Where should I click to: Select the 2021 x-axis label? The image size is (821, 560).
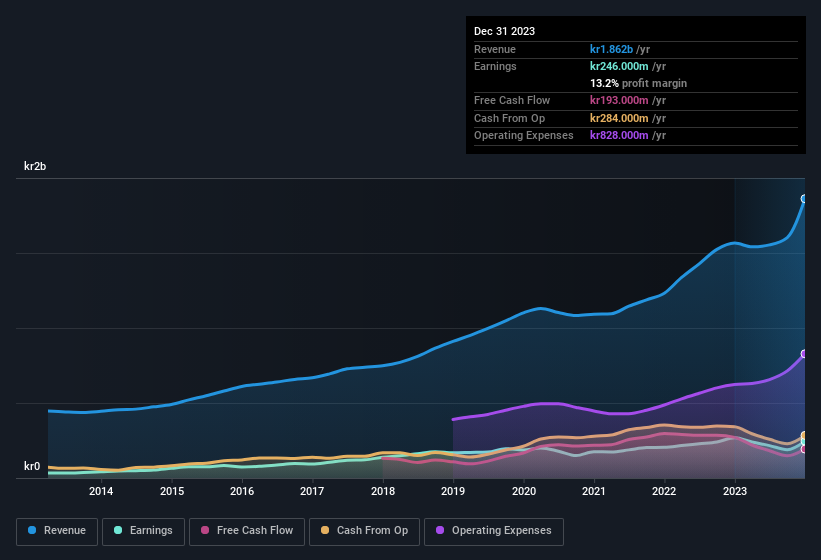click(x=594, y=491)
